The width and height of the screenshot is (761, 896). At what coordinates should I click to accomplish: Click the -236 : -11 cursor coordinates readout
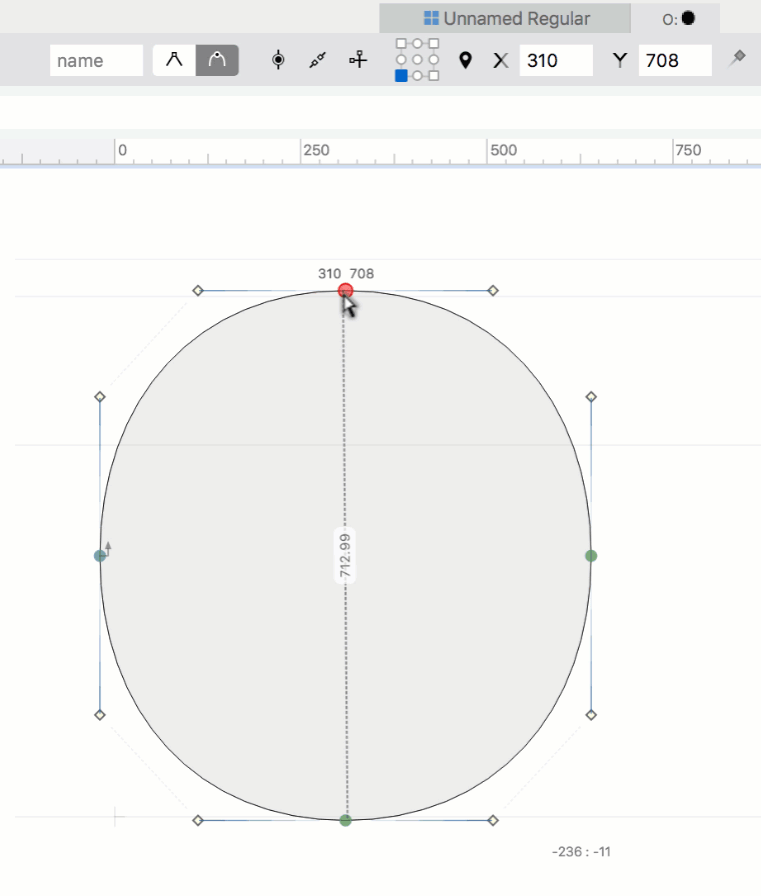[581, 851]
